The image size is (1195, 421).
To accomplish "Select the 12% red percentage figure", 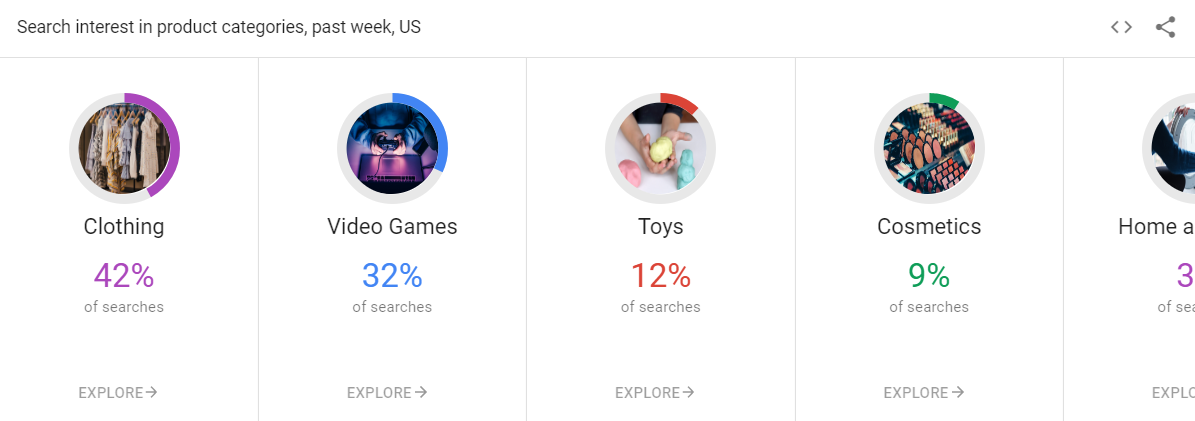I will [x=661, y=275].
